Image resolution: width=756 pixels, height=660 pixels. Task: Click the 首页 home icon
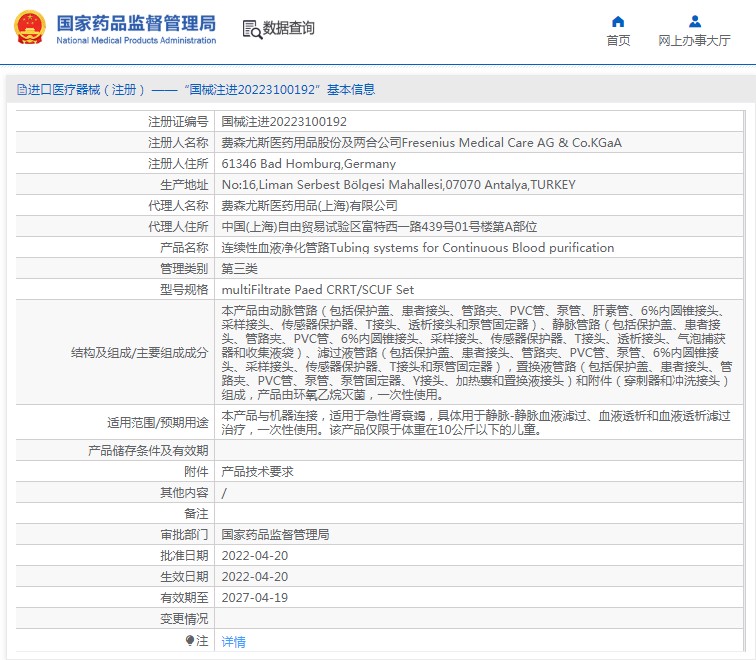click(x=618, y=22)
